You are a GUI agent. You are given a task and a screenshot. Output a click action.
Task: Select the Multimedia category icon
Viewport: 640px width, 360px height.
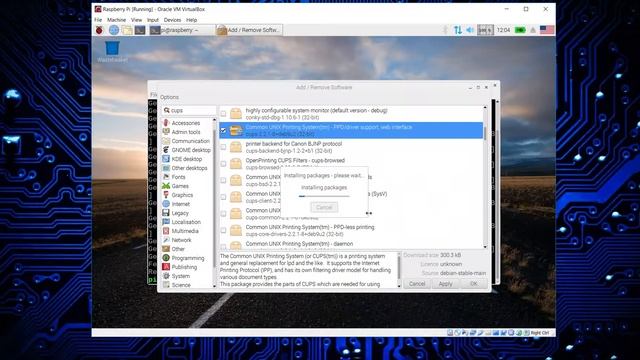166,231
